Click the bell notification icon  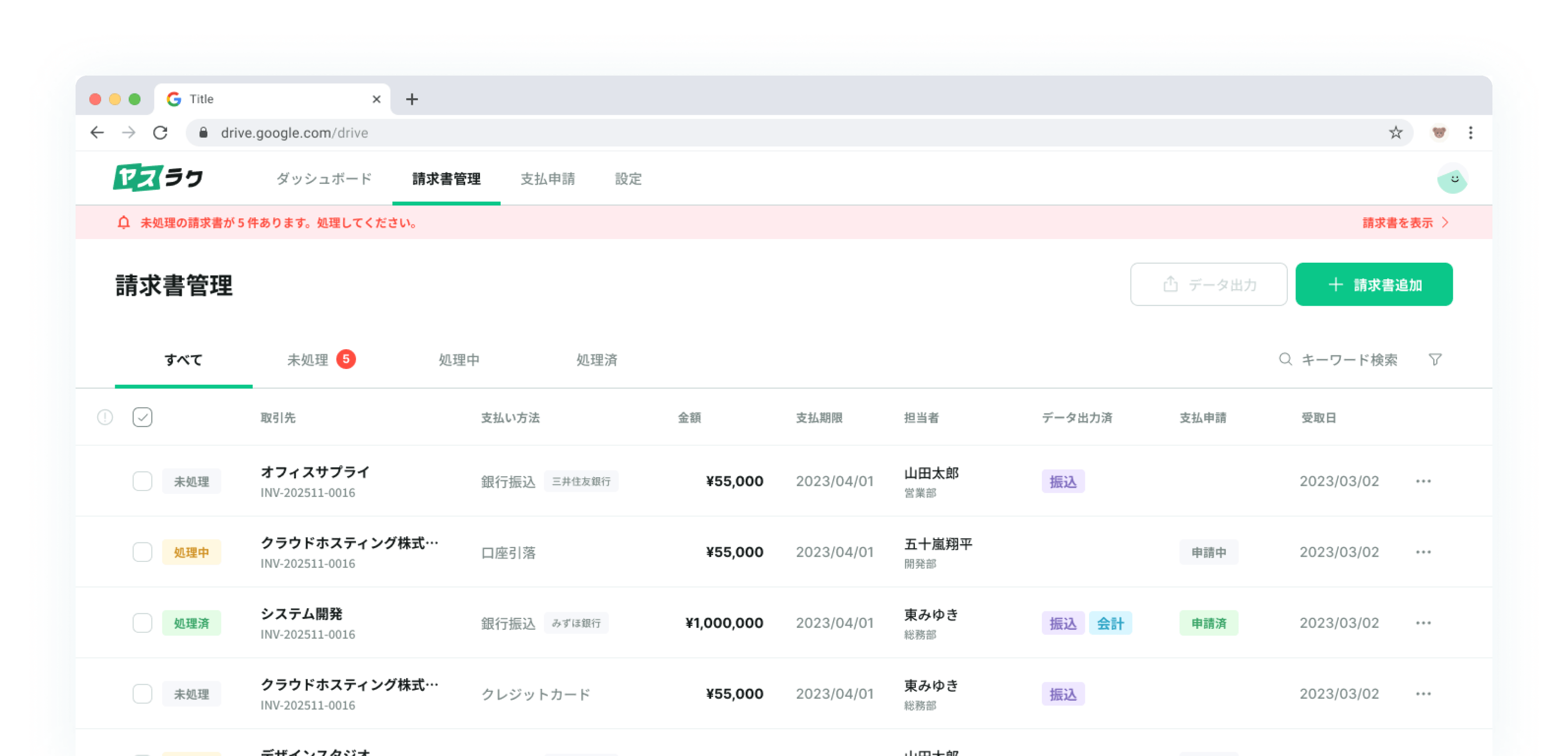click(124, 223)
